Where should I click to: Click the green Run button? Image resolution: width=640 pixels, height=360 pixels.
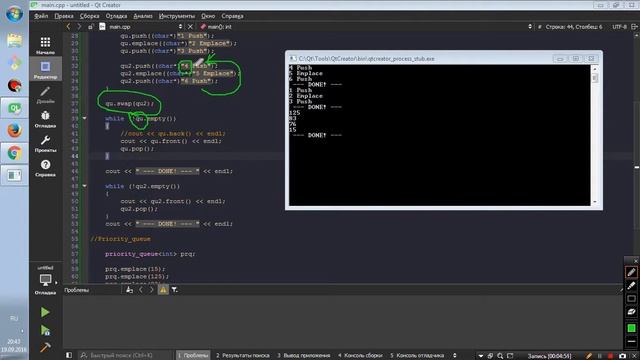tap(45, 312)
